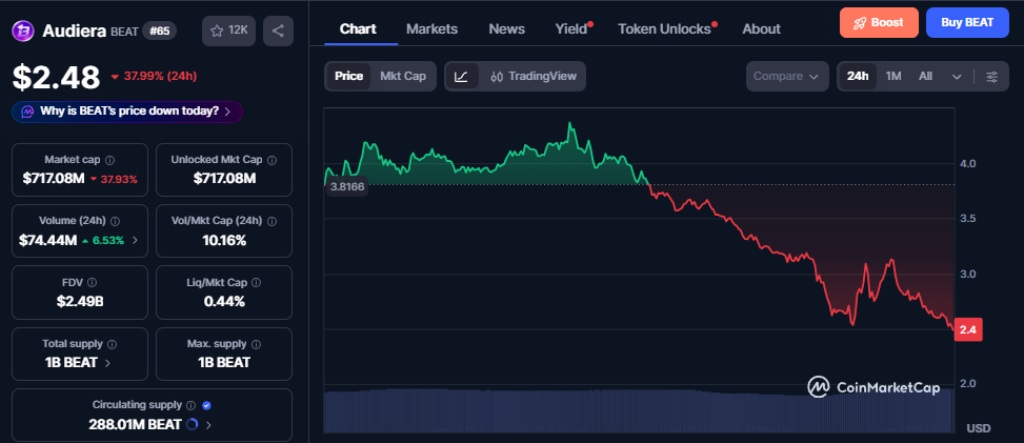The image size is (1024, 443).
Task: Switch to the Chart tab
Action: pos(358,29)
